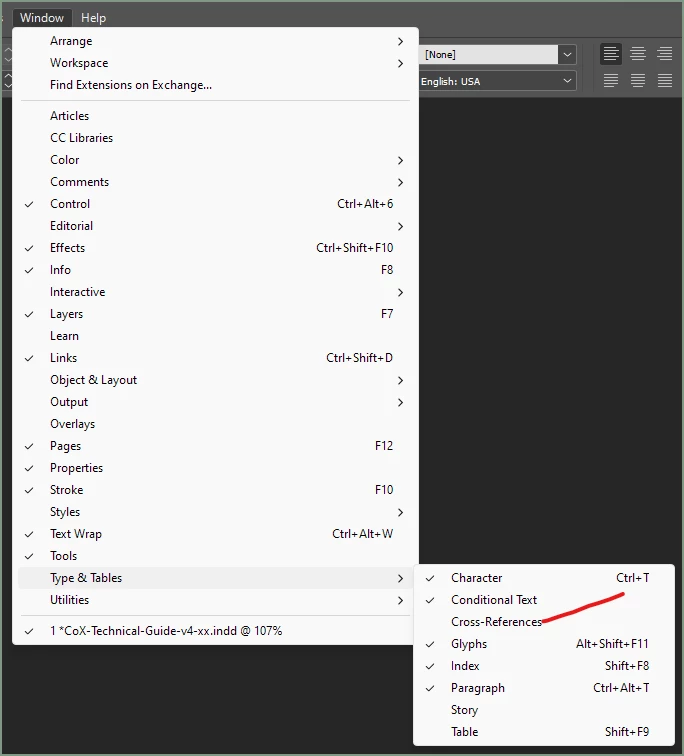Open the [None] style dropdown
Viewport: 684px width, 756px height.
point(567,54)
